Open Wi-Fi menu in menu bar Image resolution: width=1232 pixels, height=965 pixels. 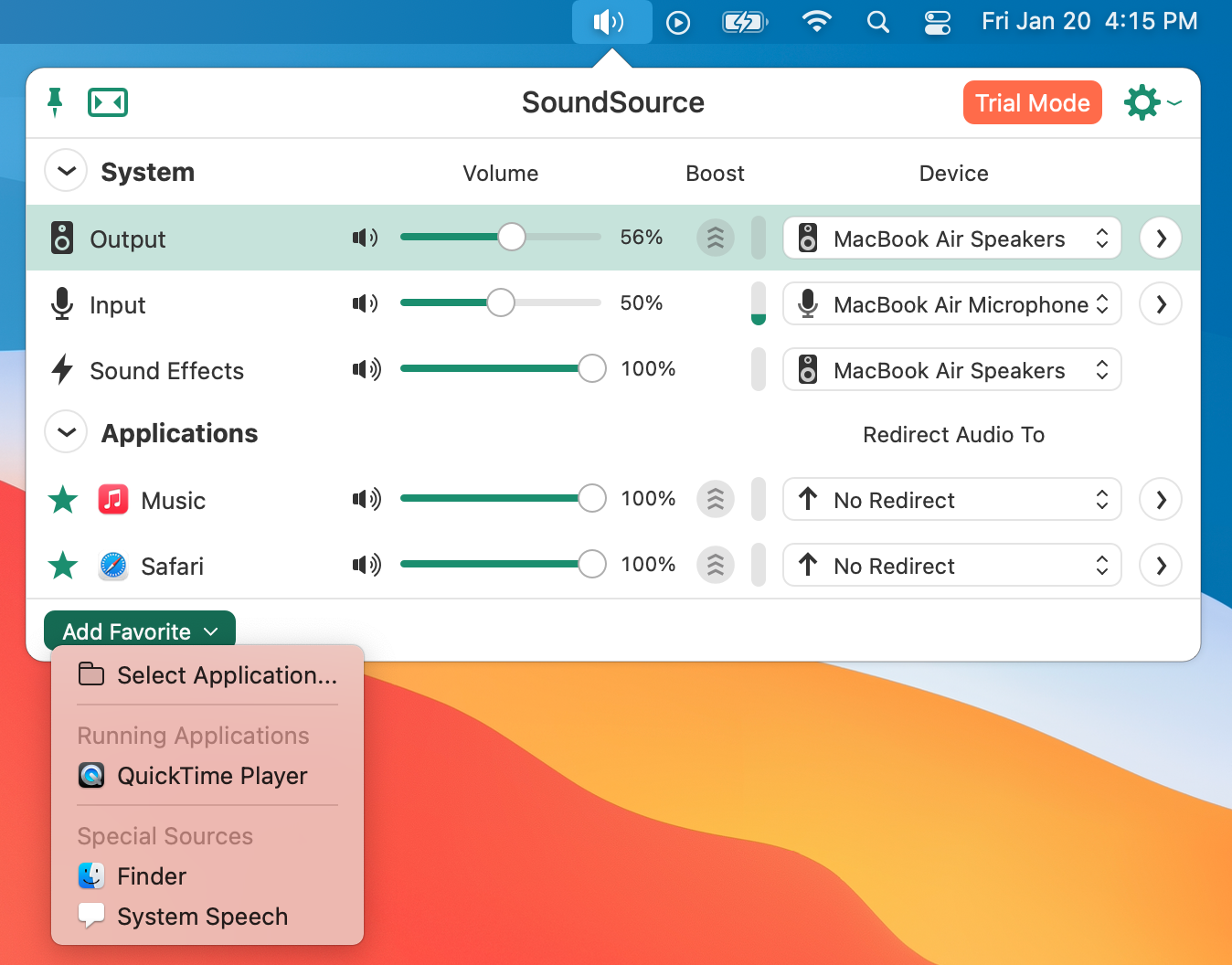pos(816,21)
